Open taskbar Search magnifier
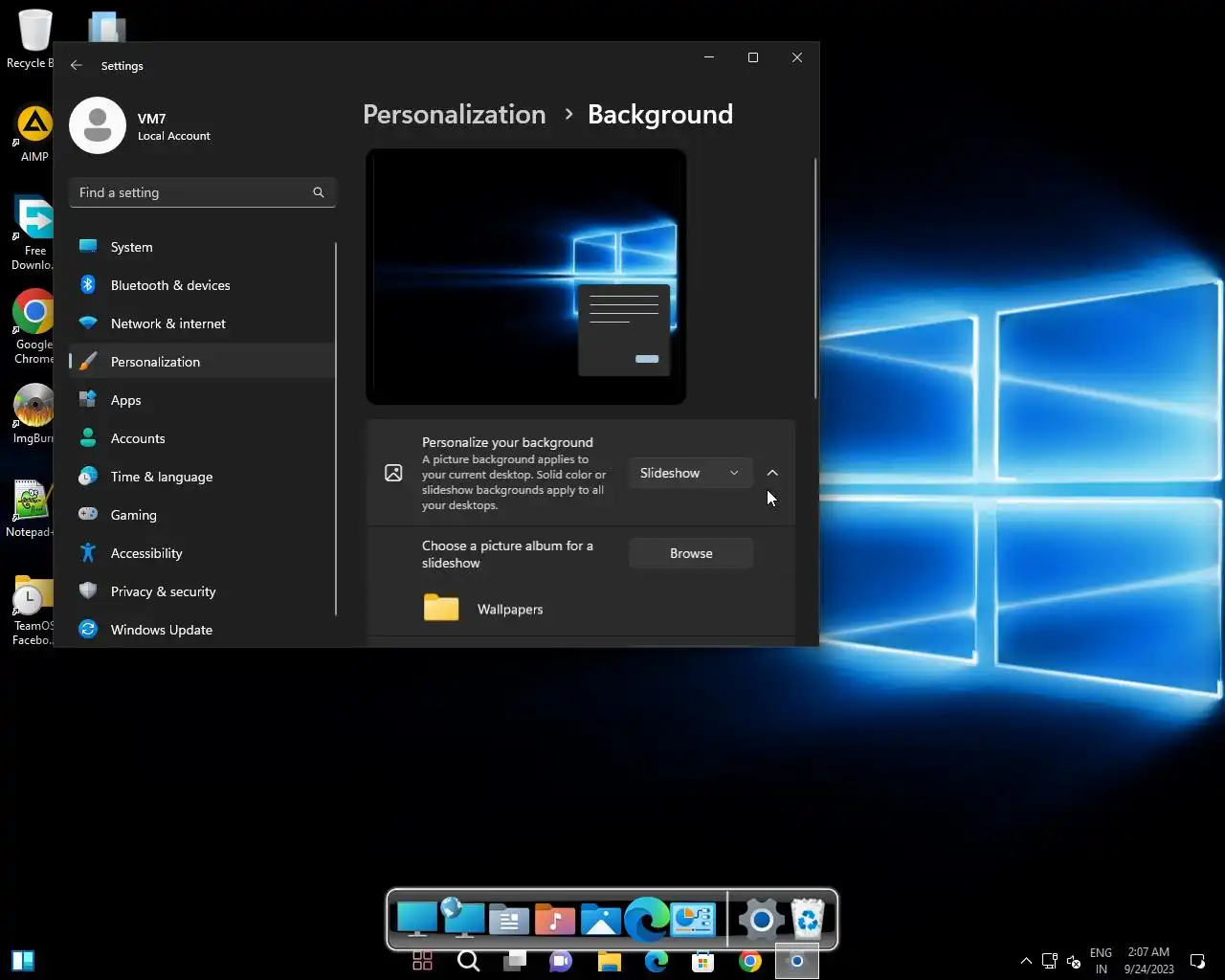 coord(468,961)
